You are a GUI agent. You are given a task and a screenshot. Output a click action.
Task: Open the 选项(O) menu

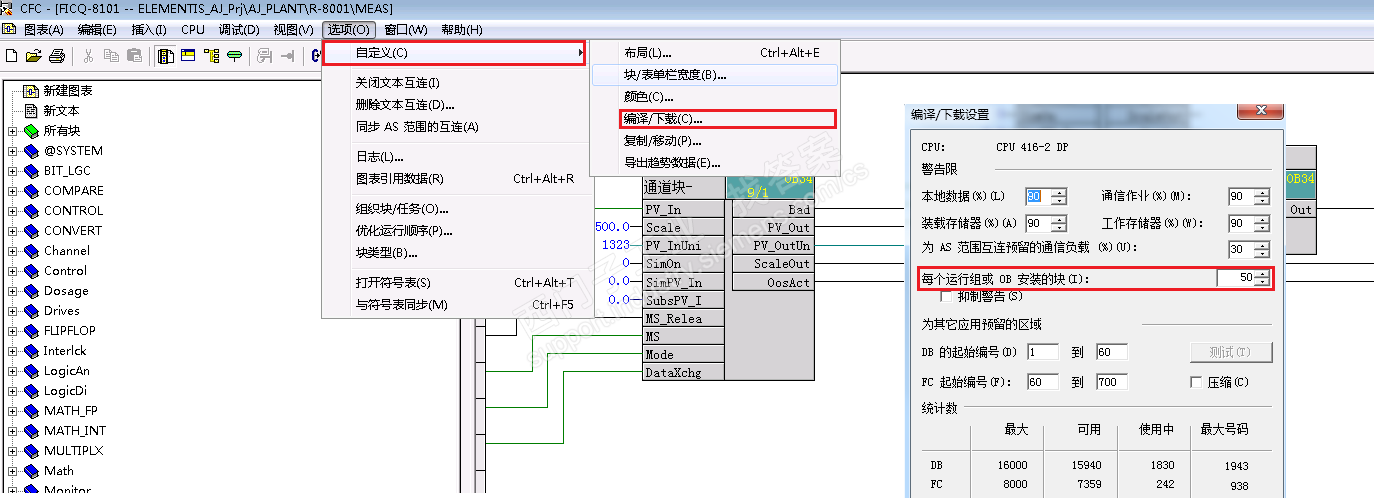(349, 30)
